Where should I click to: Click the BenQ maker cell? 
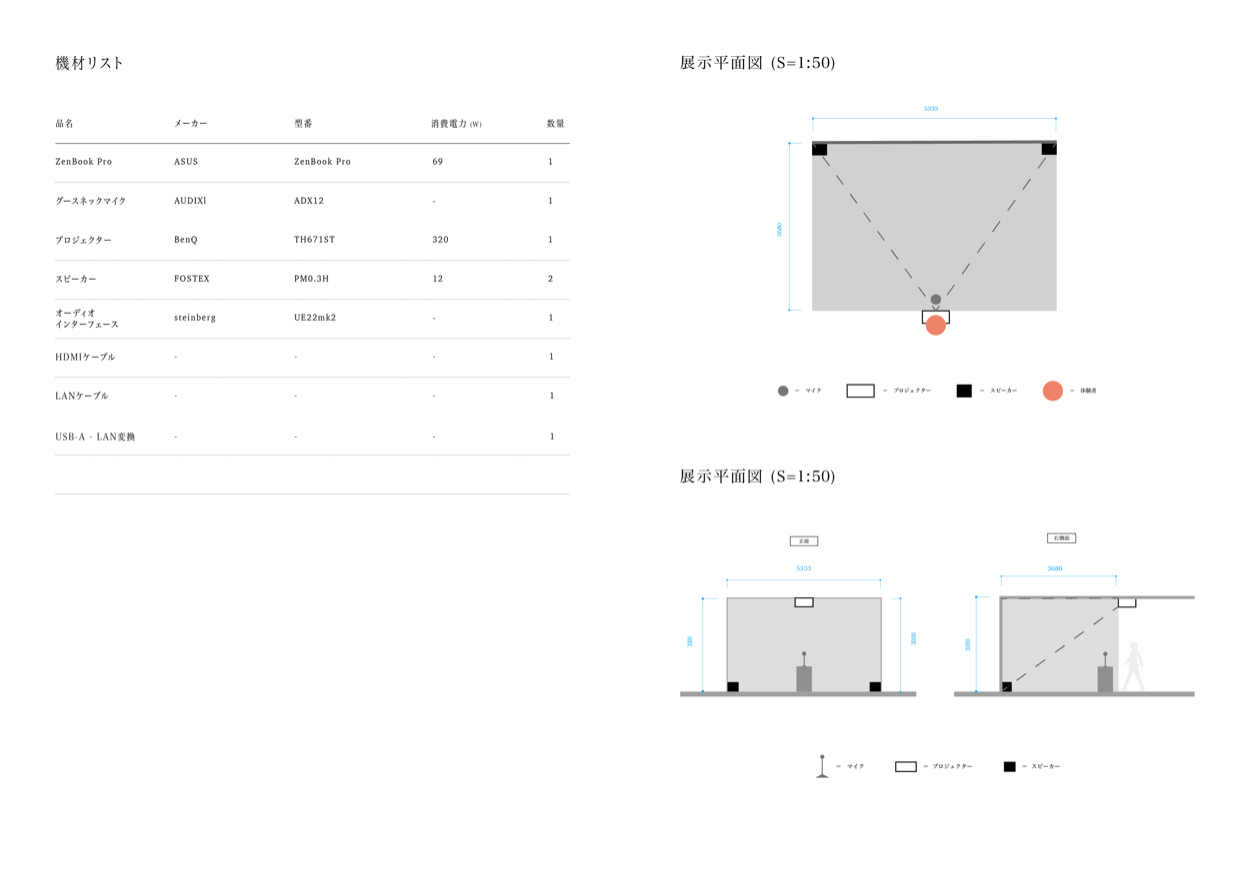point(186,240)
